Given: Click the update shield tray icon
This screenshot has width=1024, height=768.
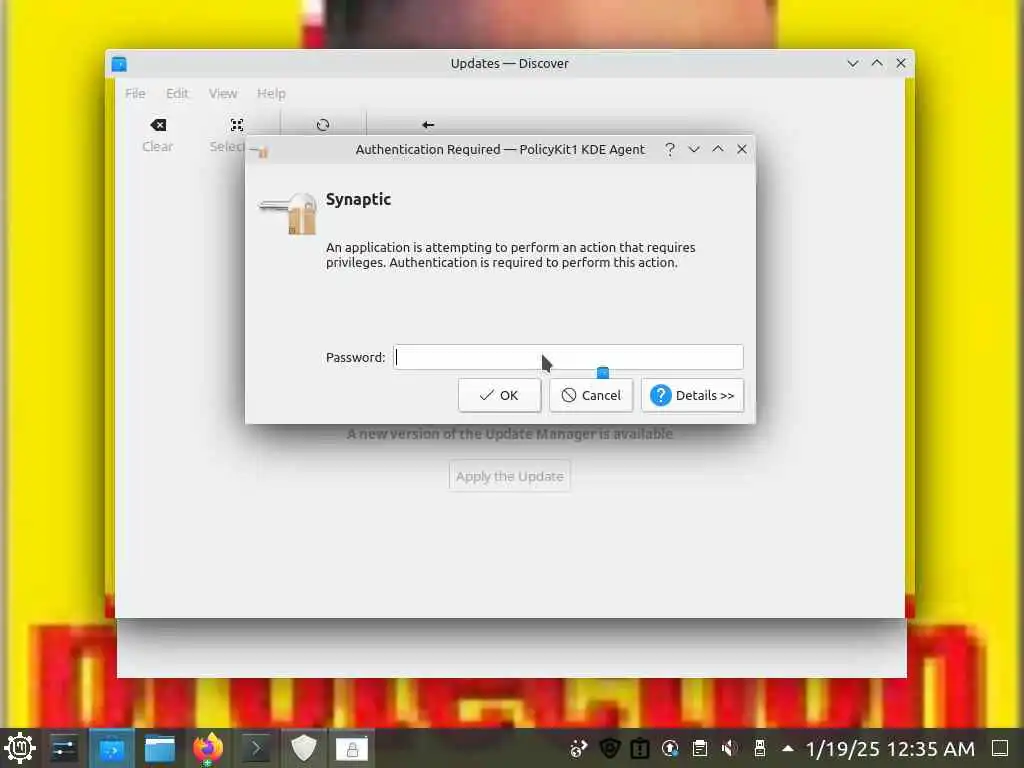Looking at the screenshot, I should [609, 748].
